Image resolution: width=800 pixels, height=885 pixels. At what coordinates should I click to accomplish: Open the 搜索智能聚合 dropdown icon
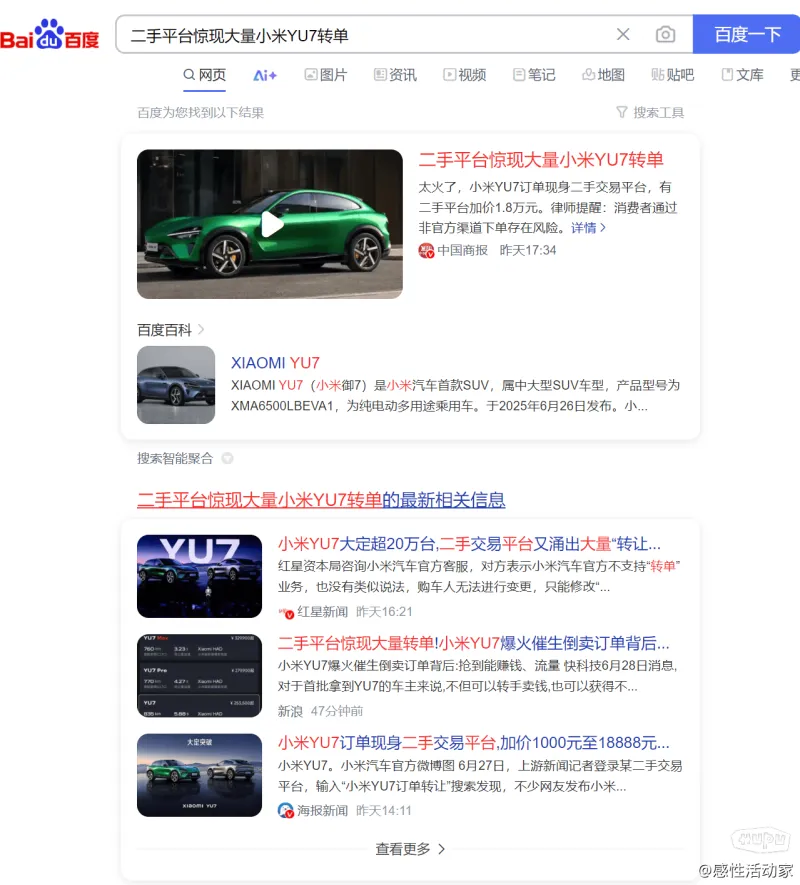pyautogui.click(x=228, y=458)
